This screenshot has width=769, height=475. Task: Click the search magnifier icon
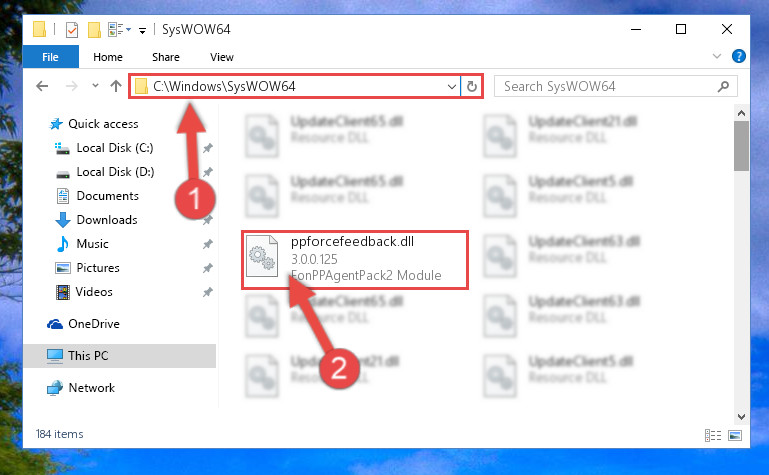tap(723, 87)
